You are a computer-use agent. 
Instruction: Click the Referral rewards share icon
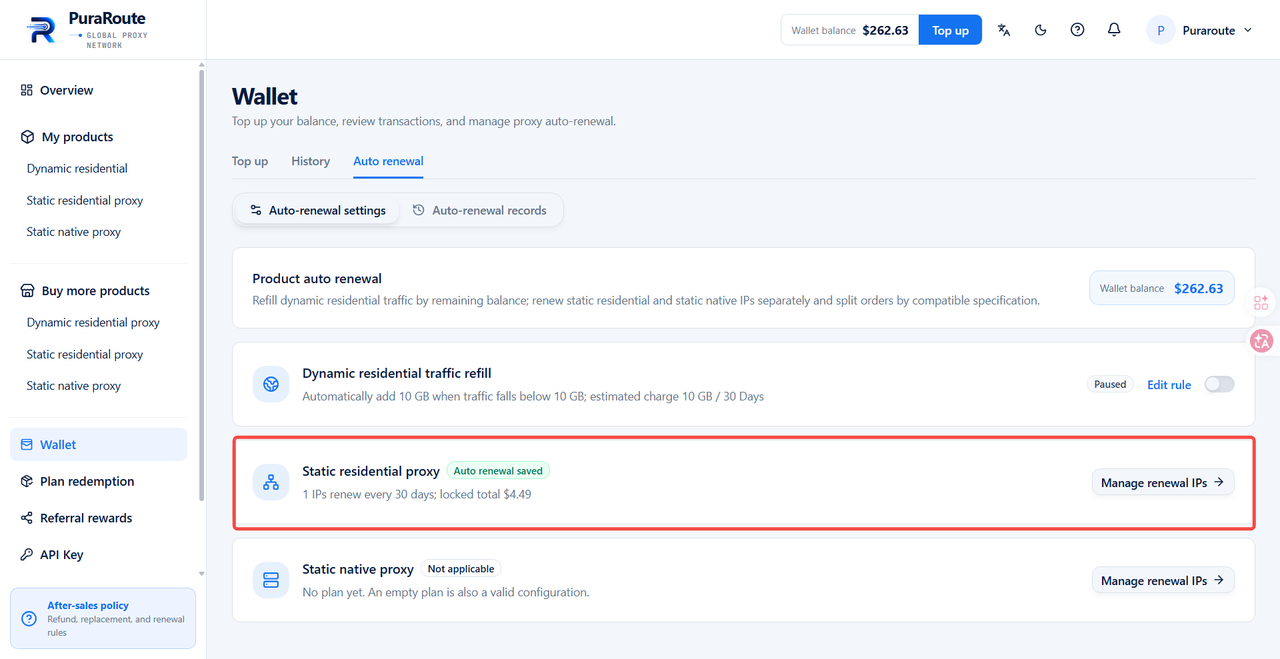27,518
